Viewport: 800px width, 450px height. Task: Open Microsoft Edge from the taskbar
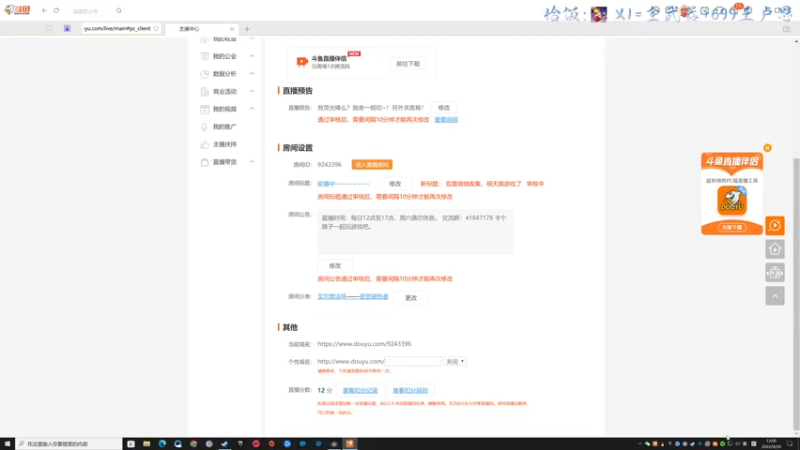tap(162, 444)
